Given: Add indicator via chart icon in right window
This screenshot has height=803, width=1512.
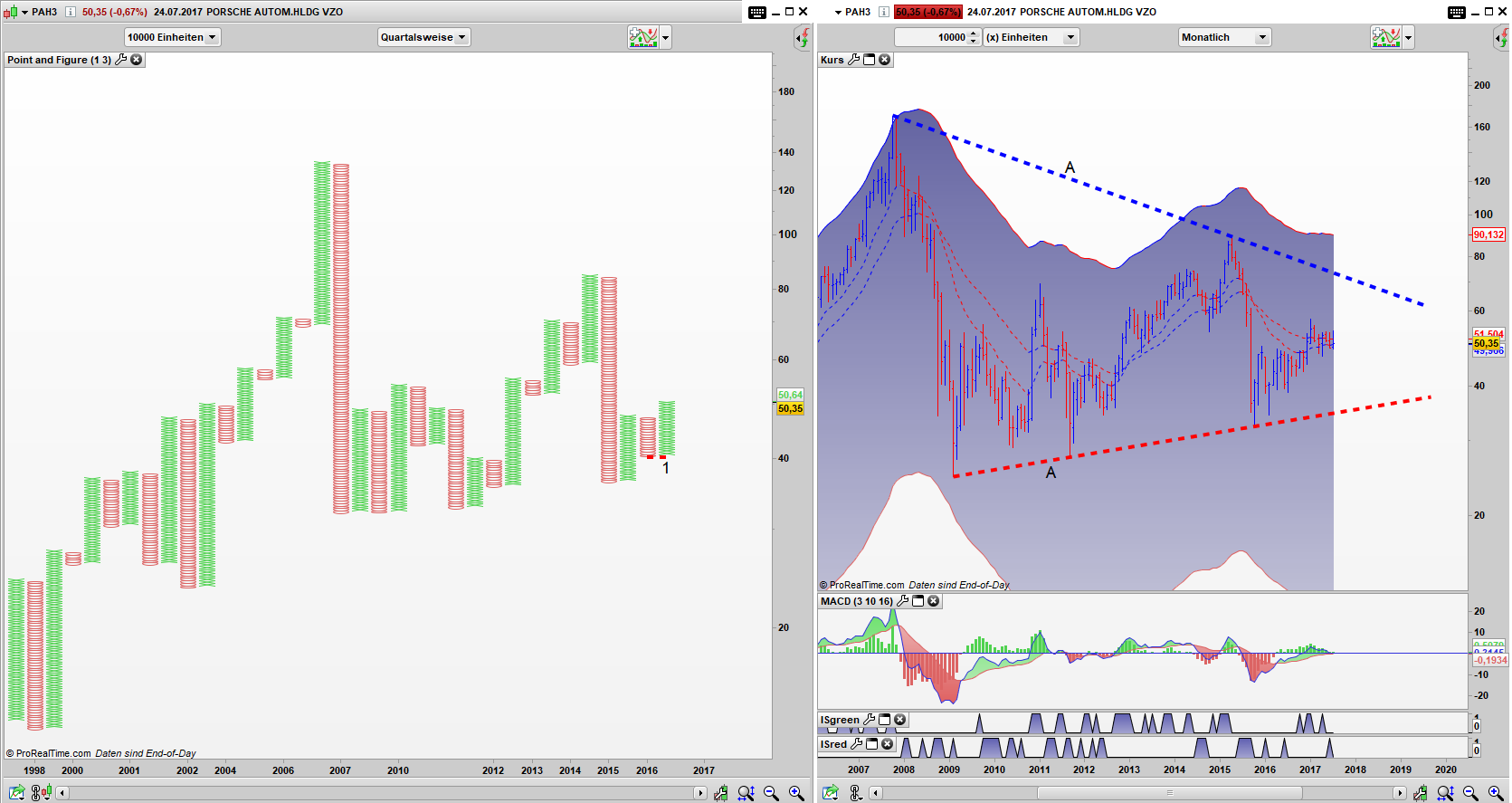Looking at the screenshot, I should point(1386,37).
